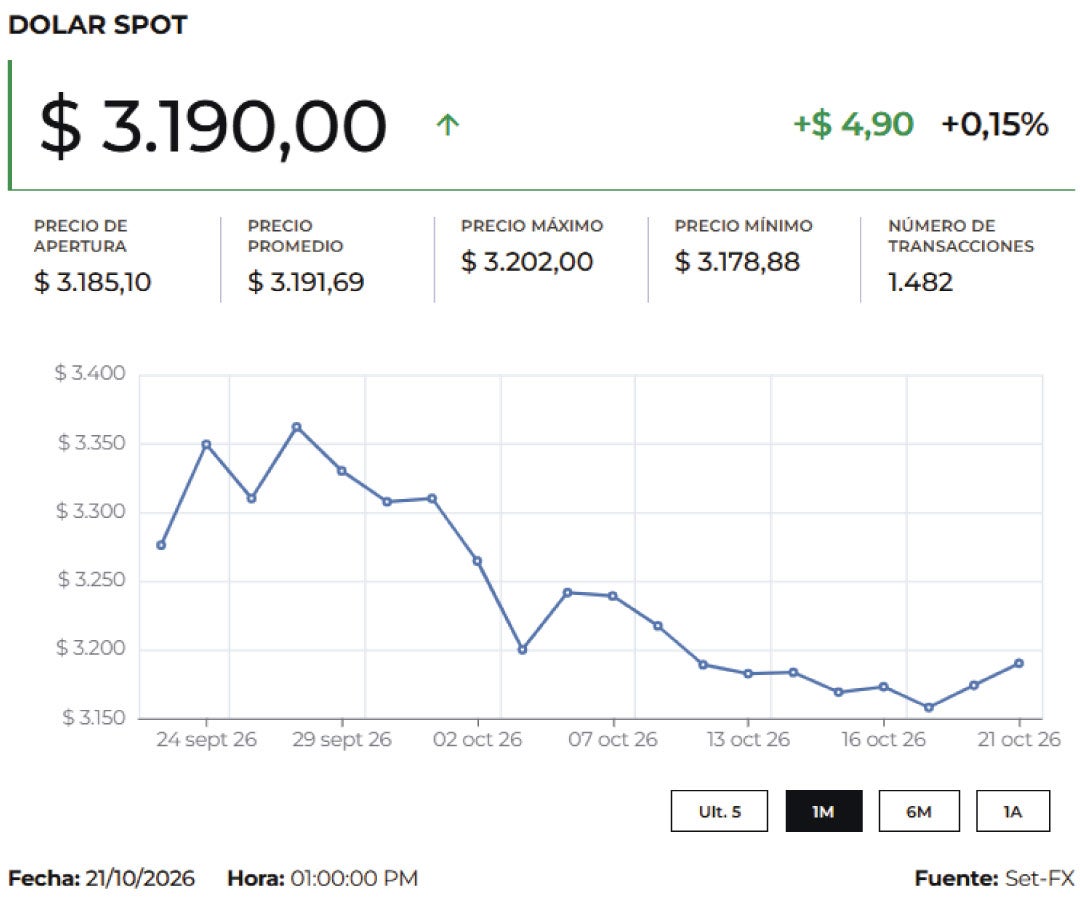1080x900 pixels.
Task: Click the PRECIO PROMEDIO label
Action: pyautogui.click(x=295, y=236)
